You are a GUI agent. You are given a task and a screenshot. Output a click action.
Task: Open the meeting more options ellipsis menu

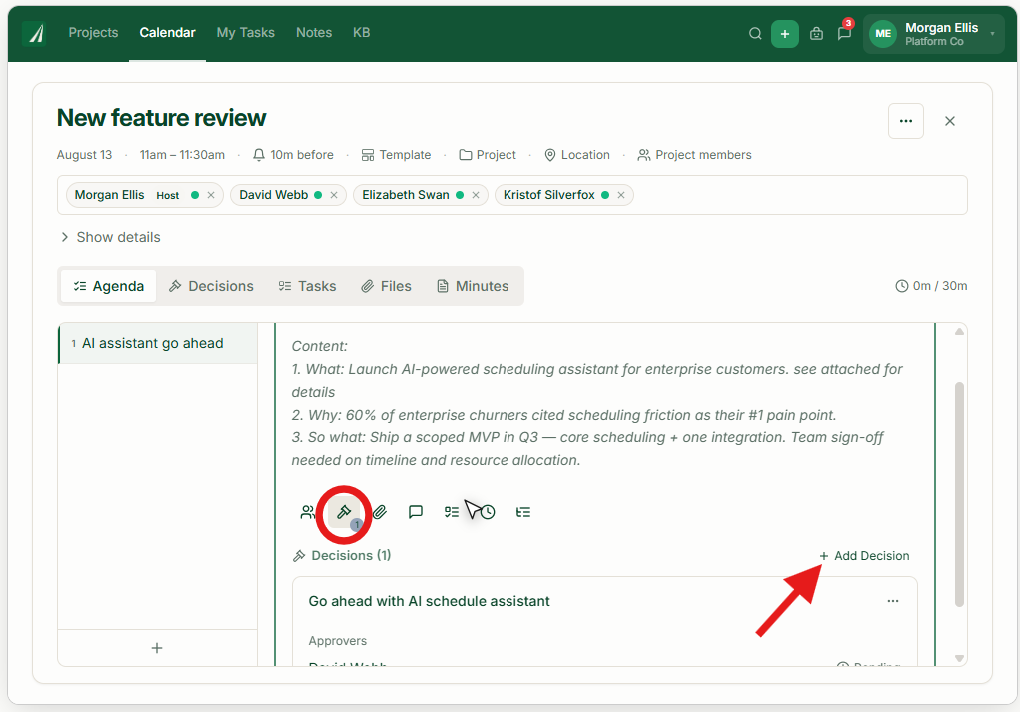(x=906, y=121)
